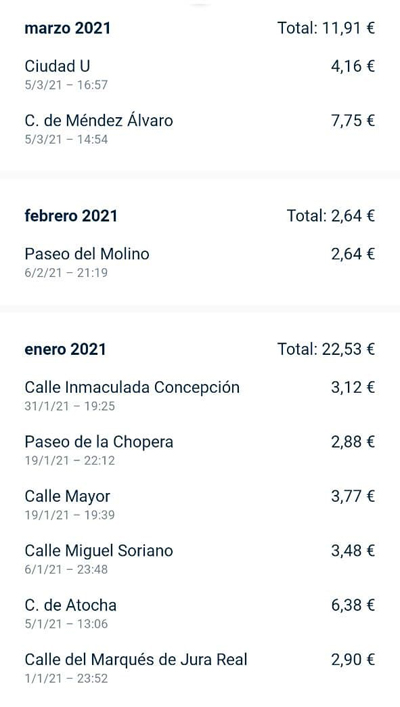Click the marzo 2021 section header

(x=67, y=28)
